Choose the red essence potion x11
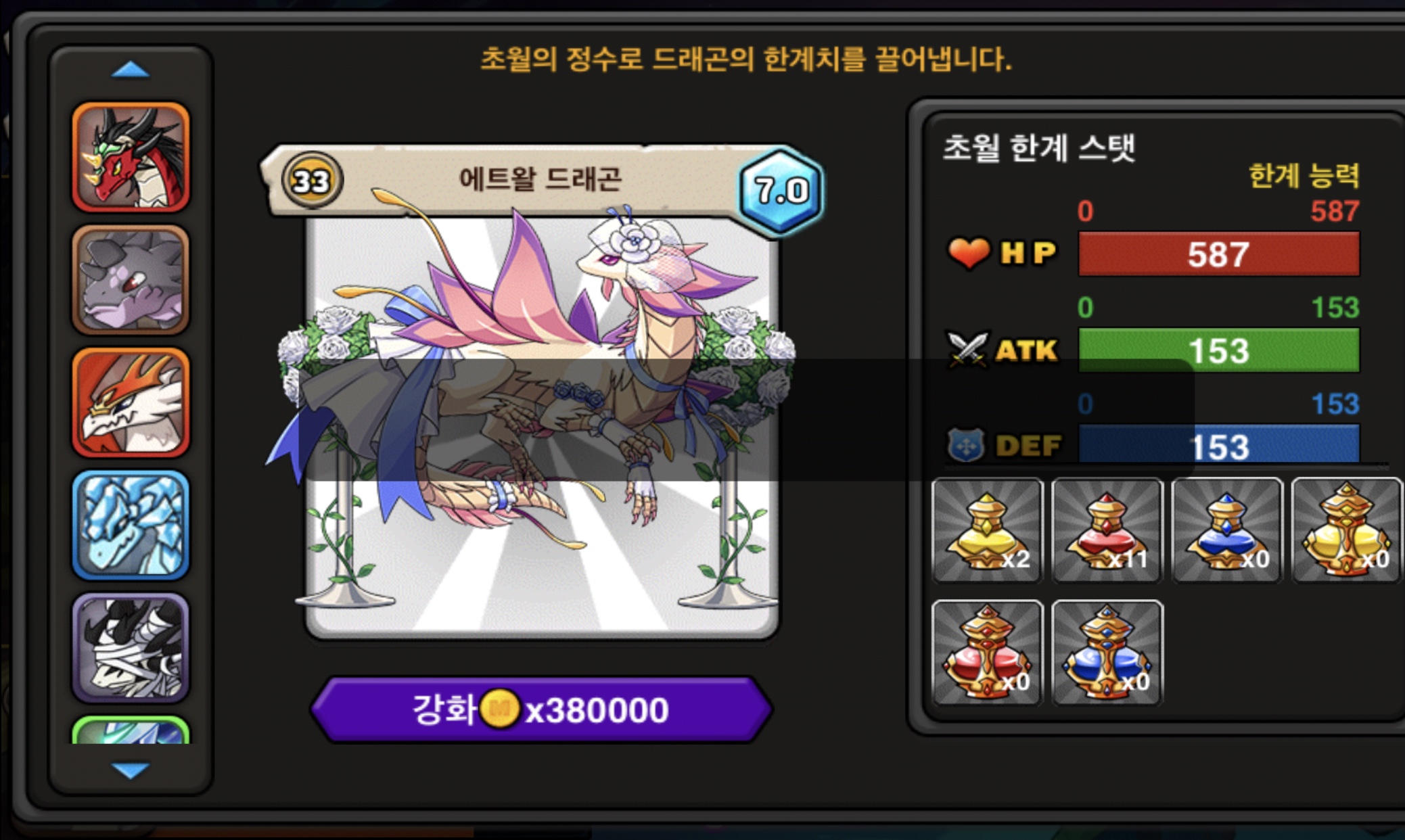This screenshot has height=840, width=1405. click(x=1107, y=530)
